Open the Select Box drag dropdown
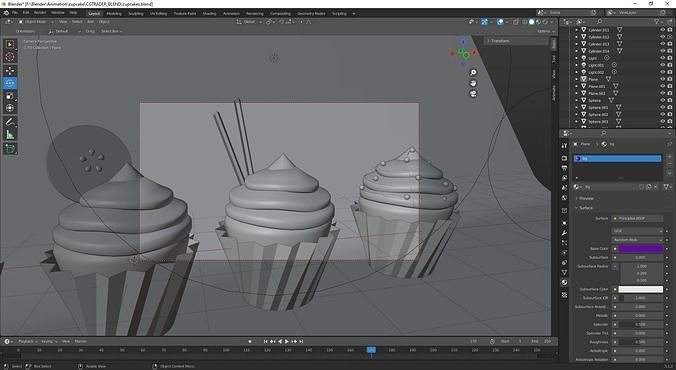Viewport: 676px width, 370px height. tap(112, 31)
